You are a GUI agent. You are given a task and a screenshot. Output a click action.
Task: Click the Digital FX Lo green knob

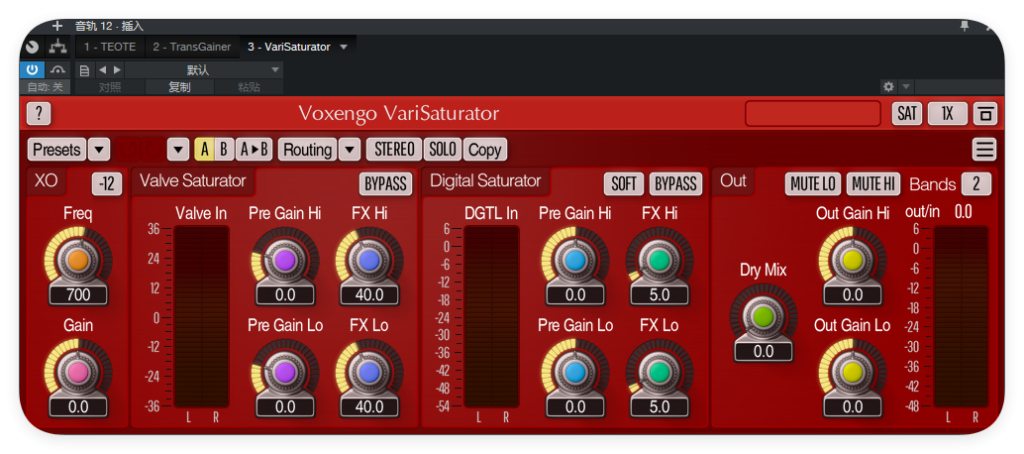(660, 372)
